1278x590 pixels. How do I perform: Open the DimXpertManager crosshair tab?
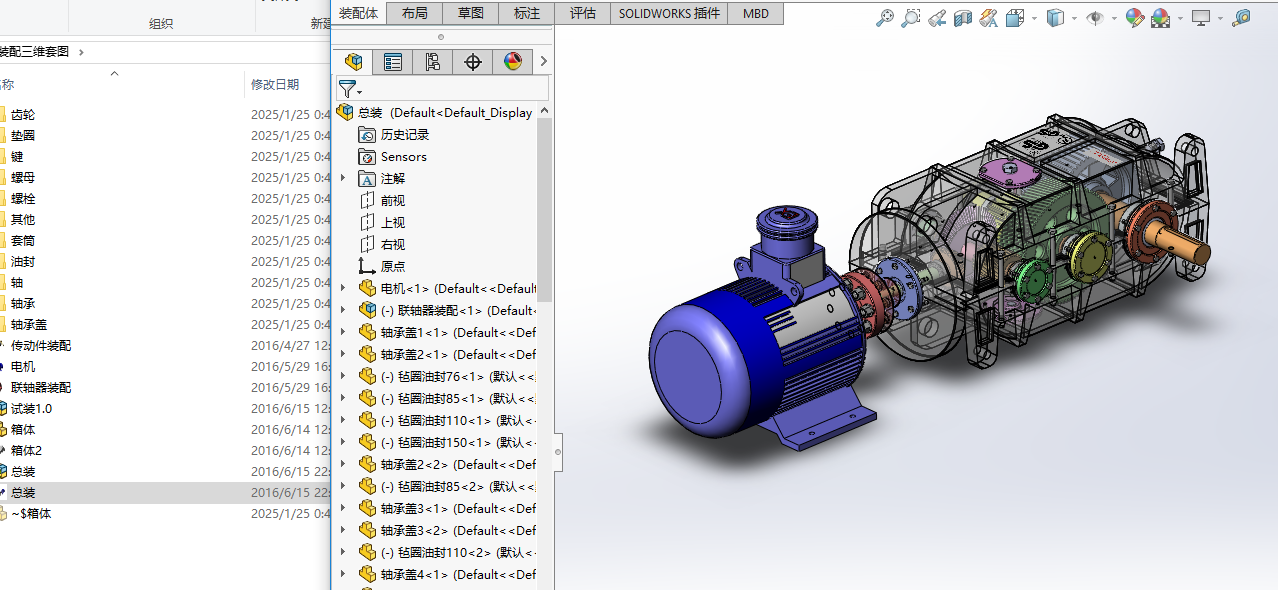tap(473, 62)
